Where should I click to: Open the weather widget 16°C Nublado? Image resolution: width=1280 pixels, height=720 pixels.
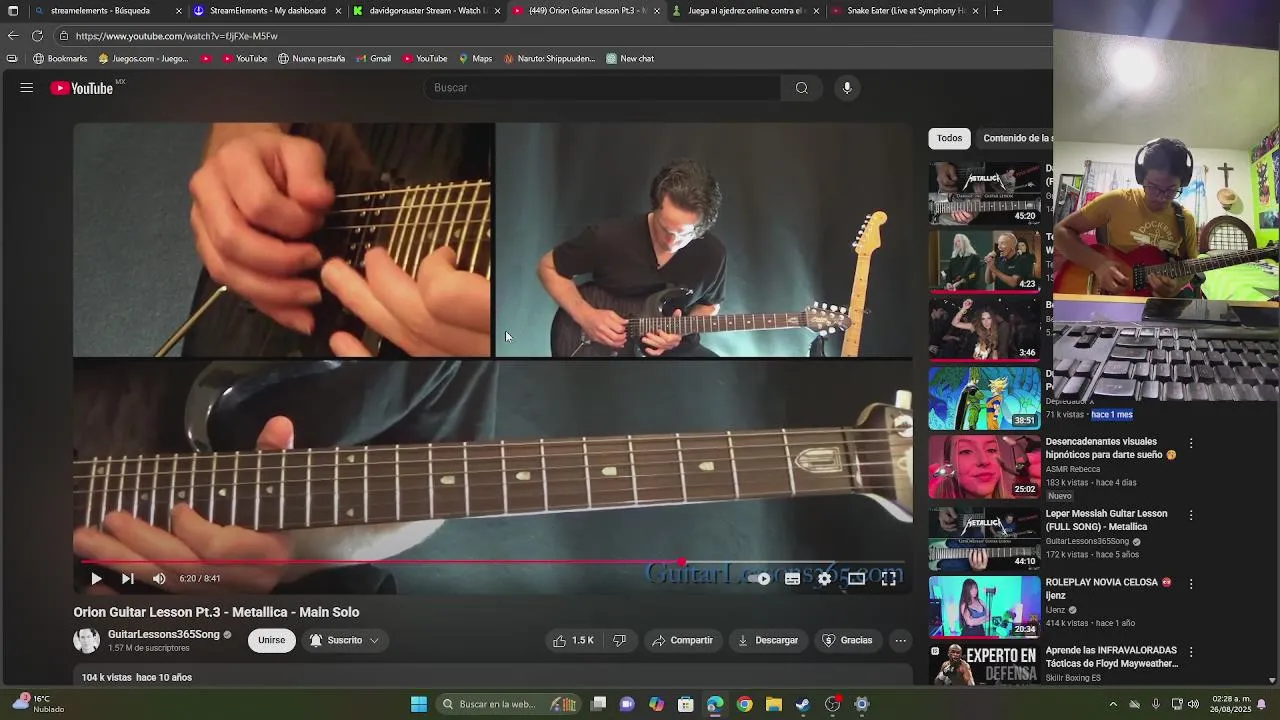pyautogui.click(x=37, y=704)
